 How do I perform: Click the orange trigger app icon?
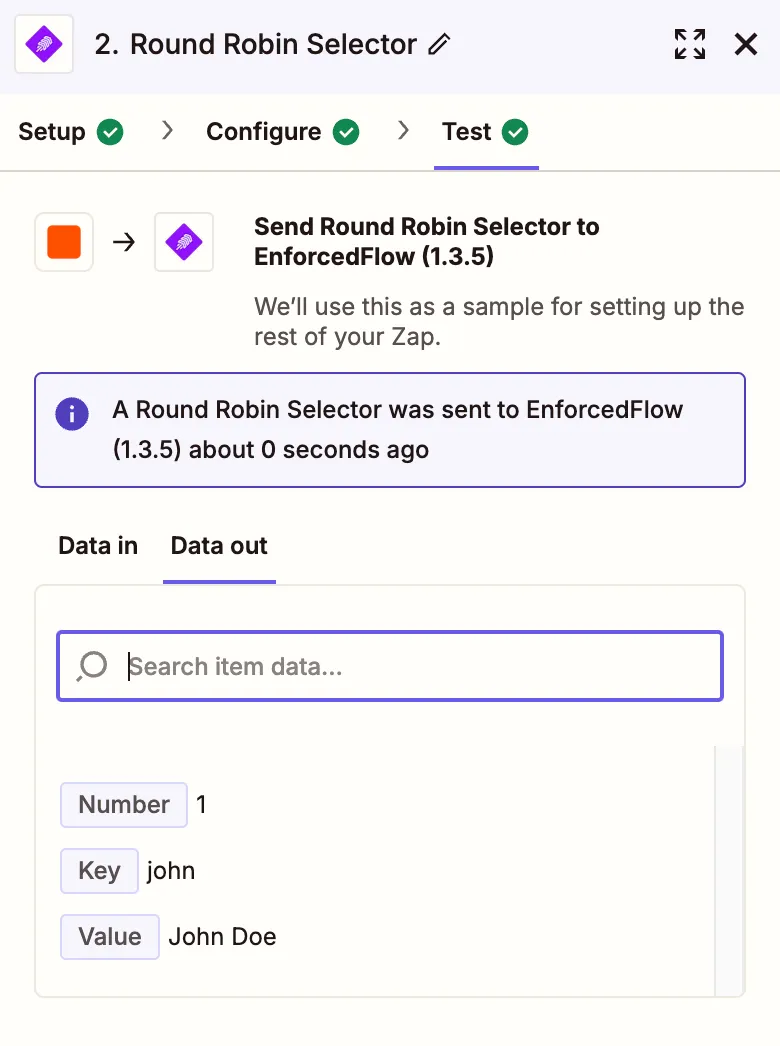(64, 242)
